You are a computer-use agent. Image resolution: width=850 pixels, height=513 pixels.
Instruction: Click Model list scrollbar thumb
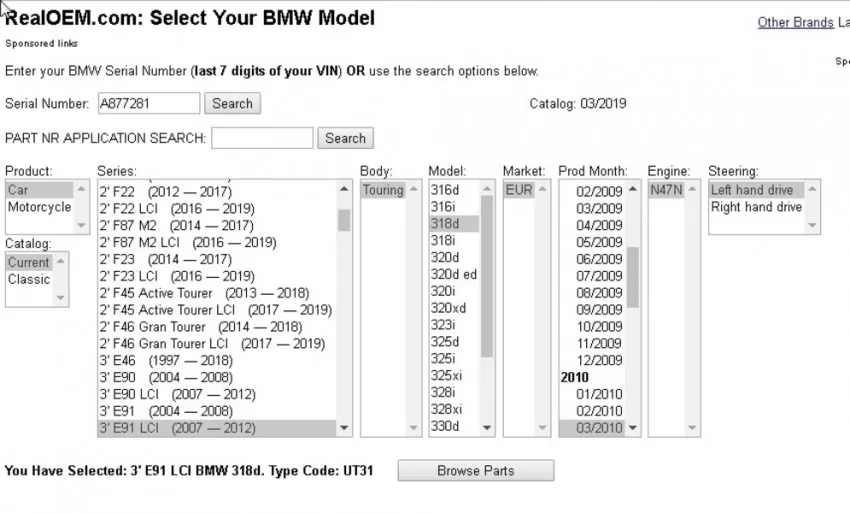[x=487, y=277]
